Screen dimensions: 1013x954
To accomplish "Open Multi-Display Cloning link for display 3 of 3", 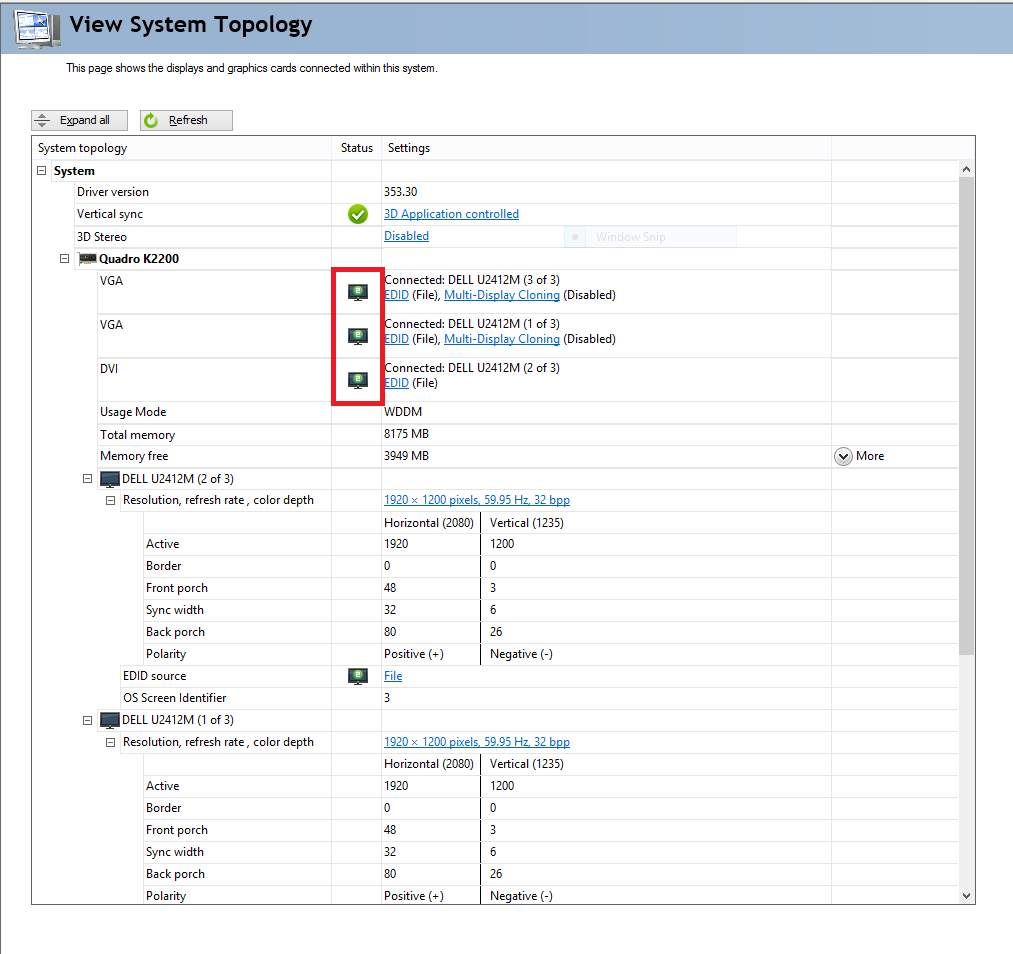I will (x=501, y=295).
